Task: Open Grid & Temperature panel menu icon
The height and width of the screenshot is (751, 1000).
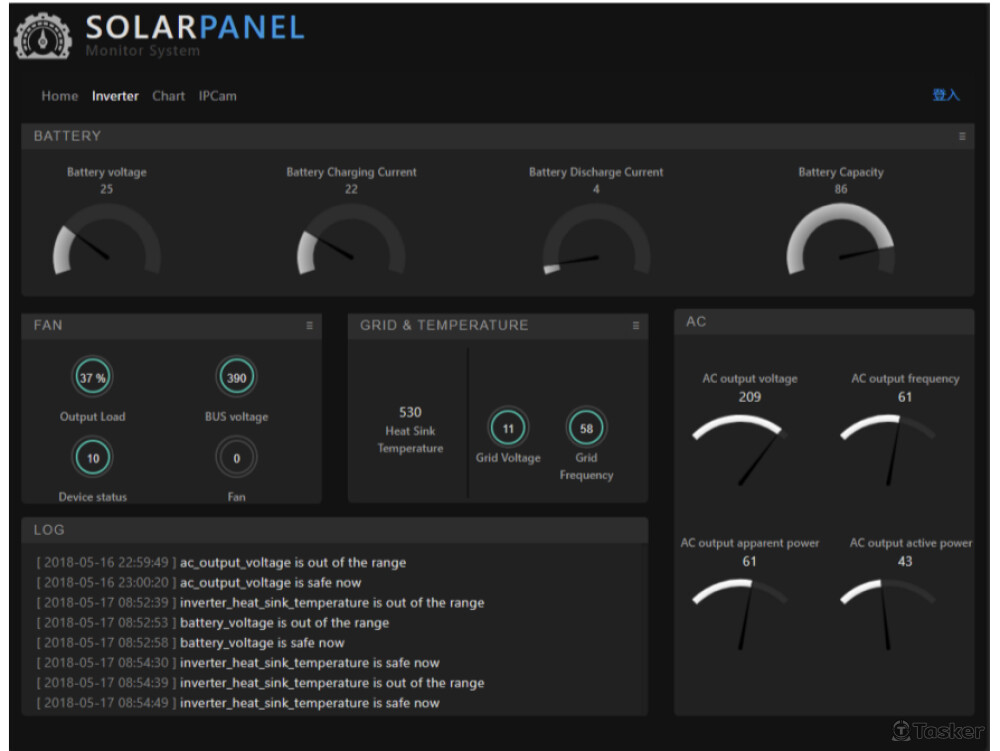Action: [635, 325]
